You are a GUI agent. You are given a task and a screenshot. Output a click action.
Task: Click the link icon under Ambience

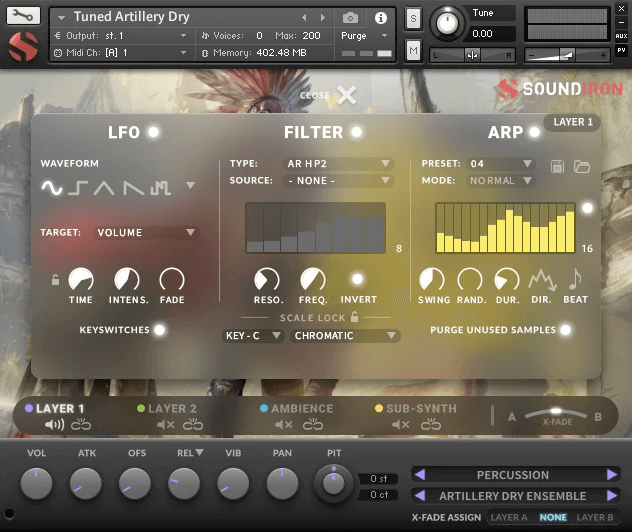tap(313, 424)
